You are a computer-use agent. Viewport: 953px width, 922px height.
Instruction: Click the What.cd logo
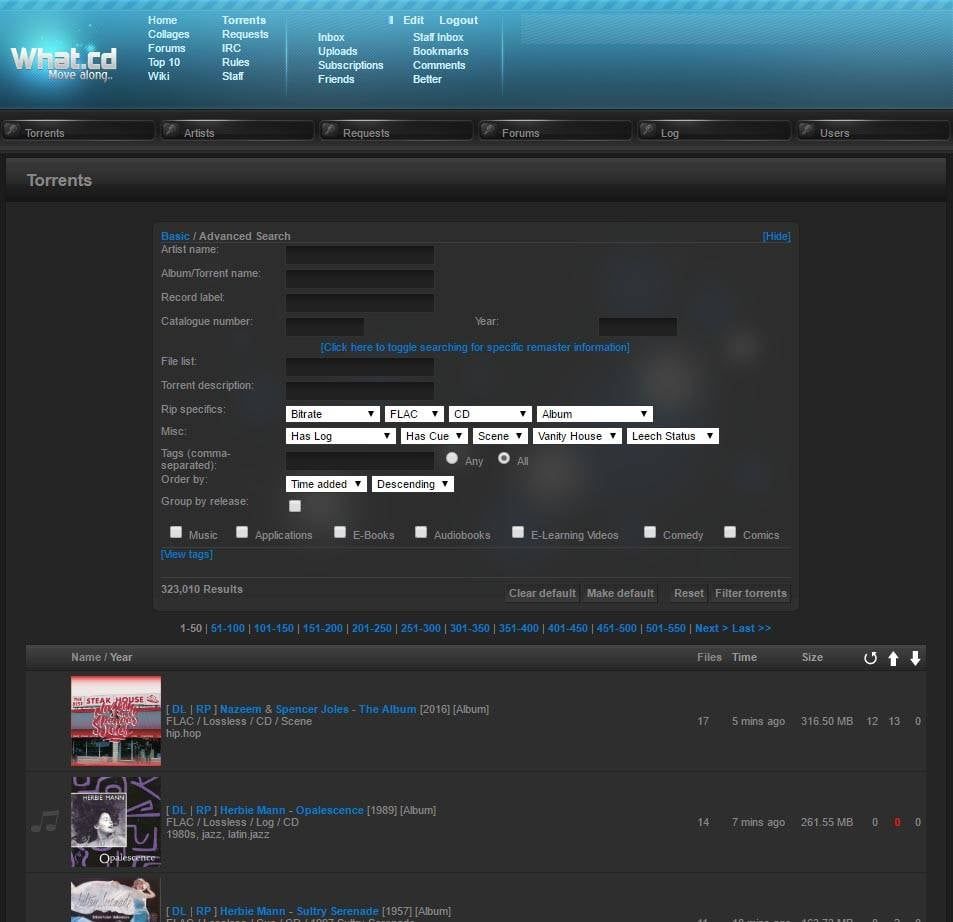[x=64, y=62]
